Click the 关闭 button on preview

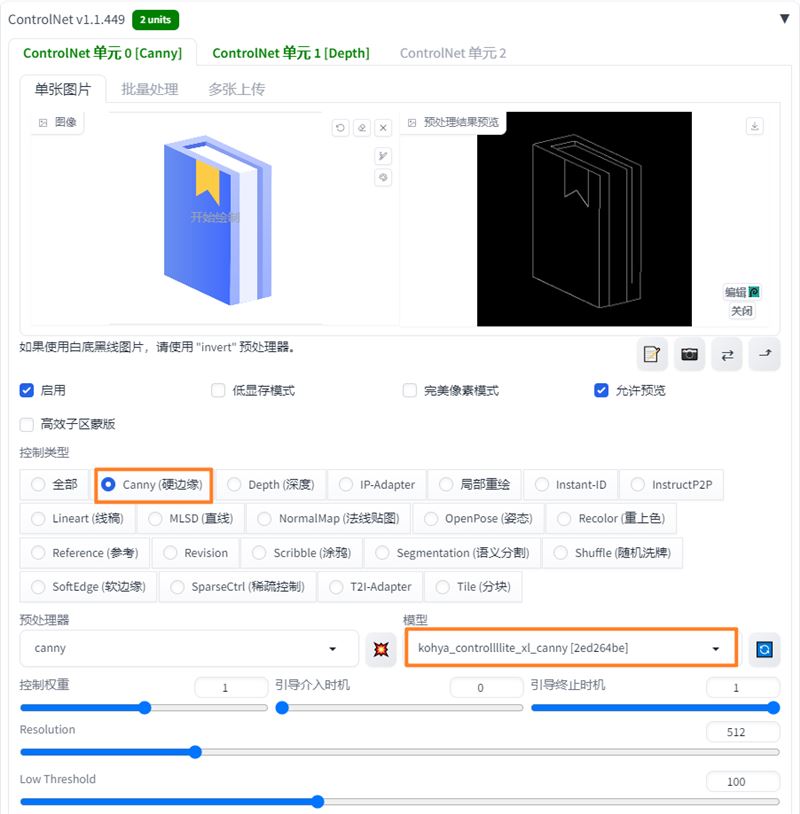click(741, 311)
